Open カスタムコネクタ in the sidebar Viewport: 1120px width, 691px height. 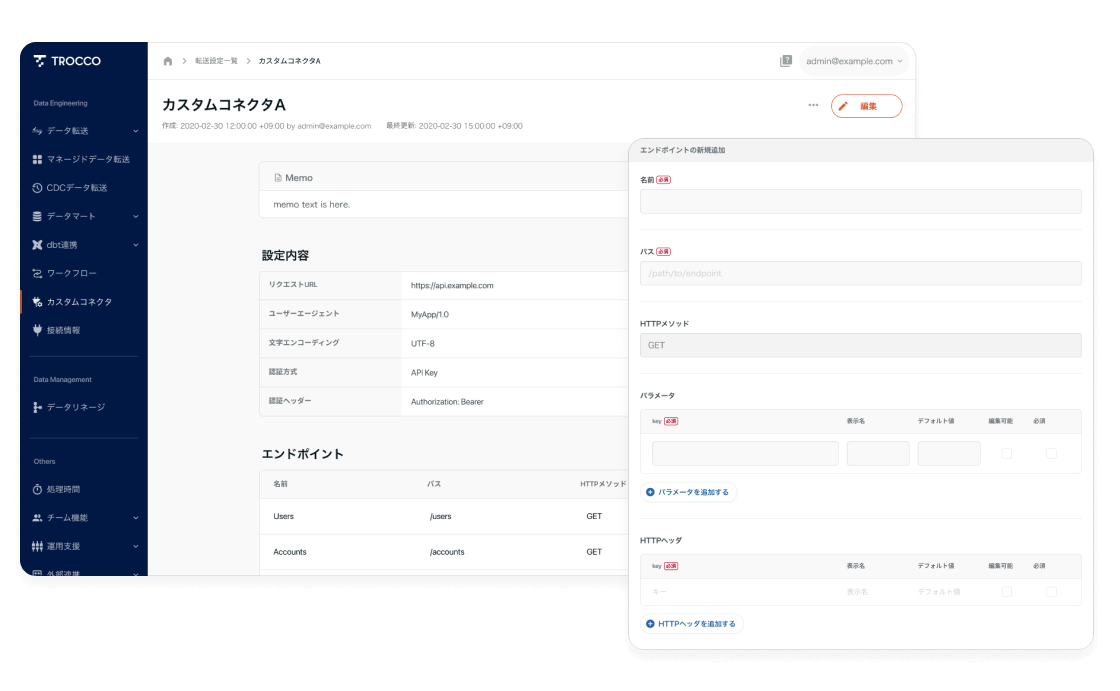79,301
